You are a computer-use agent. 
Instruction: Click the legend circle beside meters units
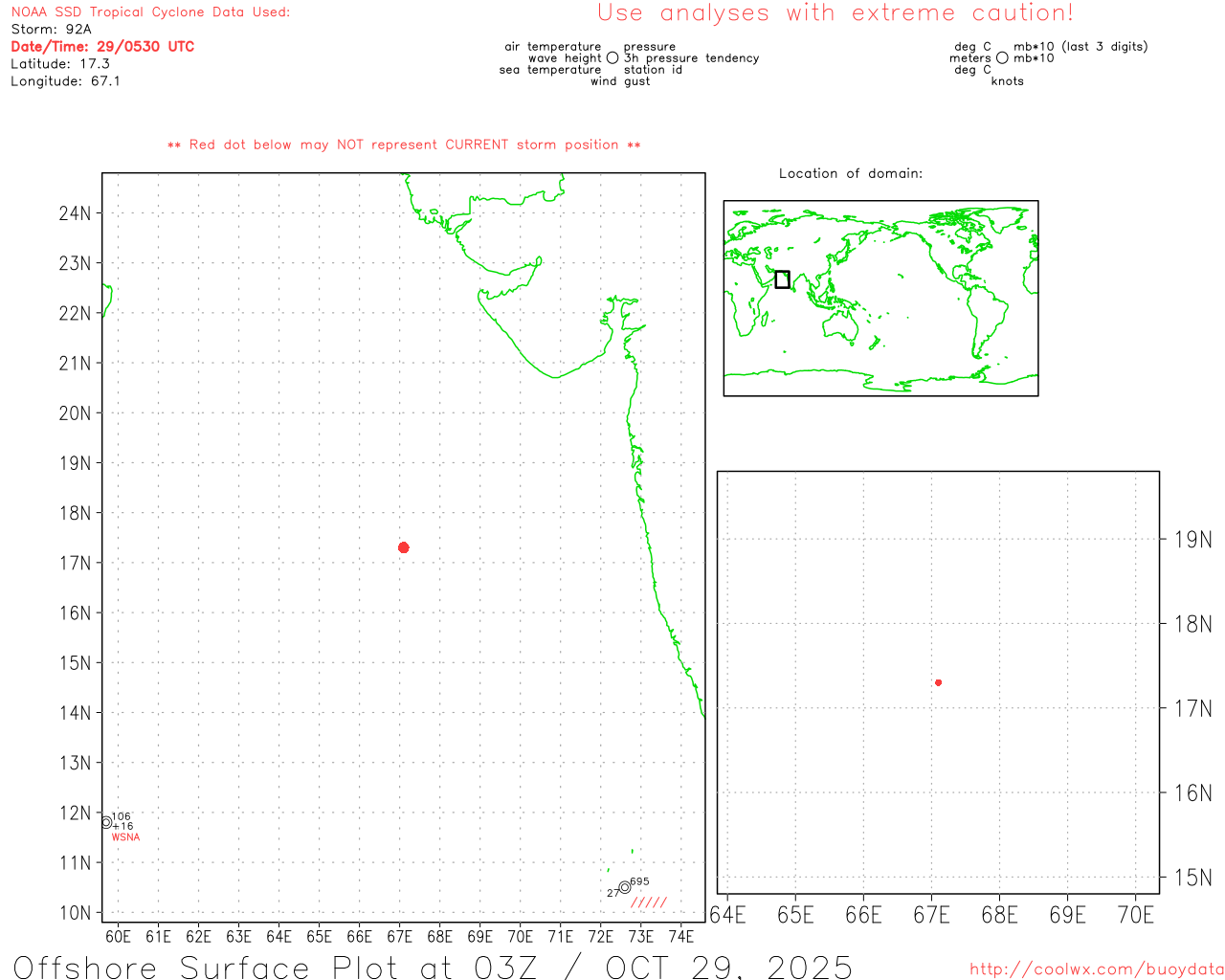pos(1002,58)
